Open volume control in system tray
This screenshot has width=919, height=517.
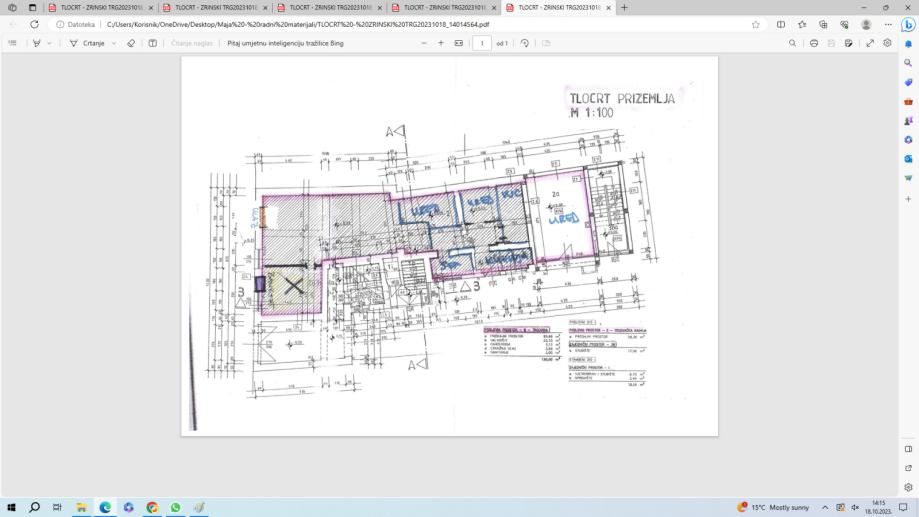point(855,507)
